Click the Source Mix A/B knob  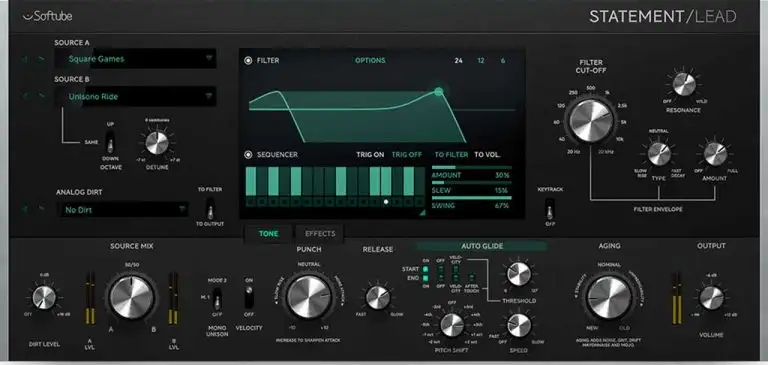pos(132,297)
